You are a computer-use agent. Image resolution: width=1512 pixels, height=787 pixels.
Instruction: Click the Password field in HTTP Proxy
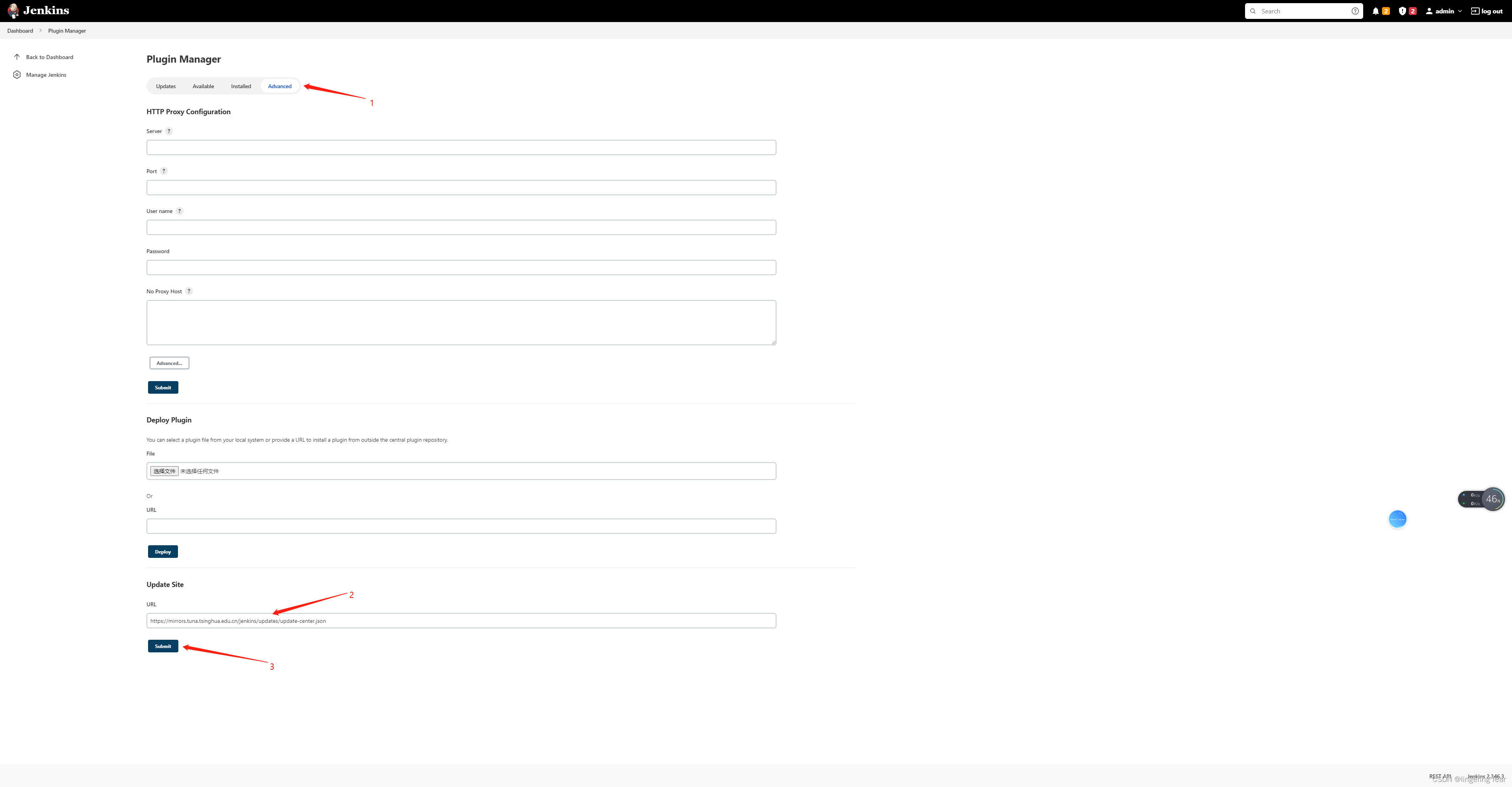[x=461, y=267]
